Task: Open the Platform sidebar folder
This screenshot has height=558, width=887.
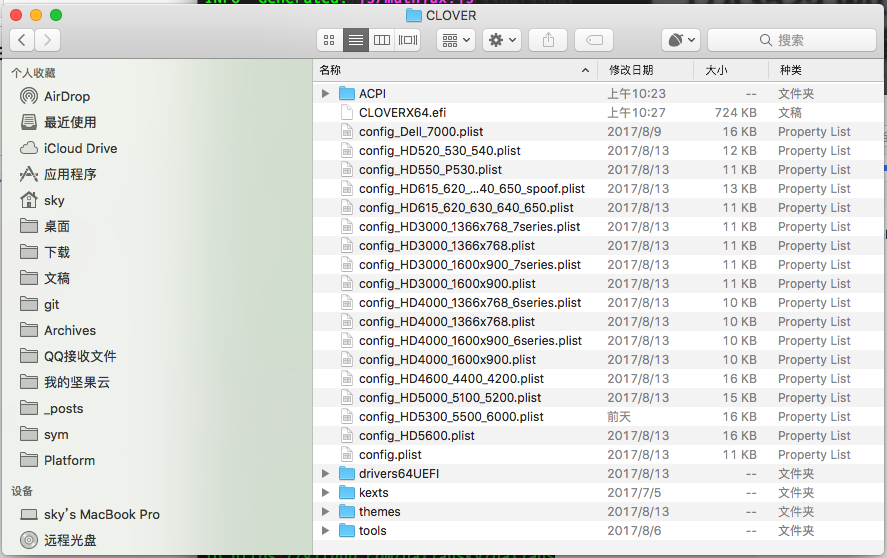Action: pyautogui.click(x=57, y=461)
